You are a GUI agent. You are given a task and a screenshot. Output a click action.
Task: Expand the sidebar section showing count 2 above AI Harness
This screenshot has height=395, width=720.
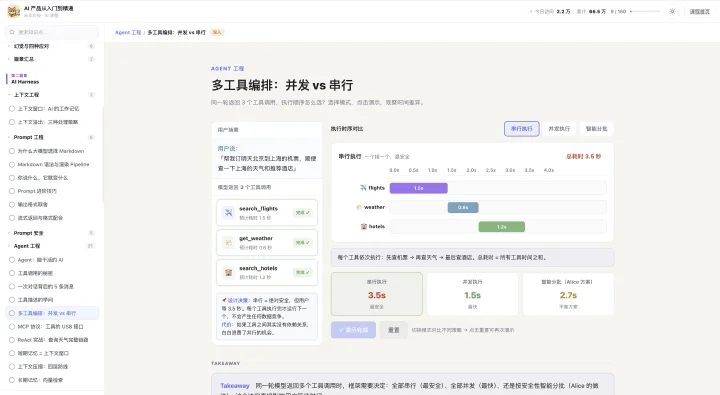pos(51,59)
